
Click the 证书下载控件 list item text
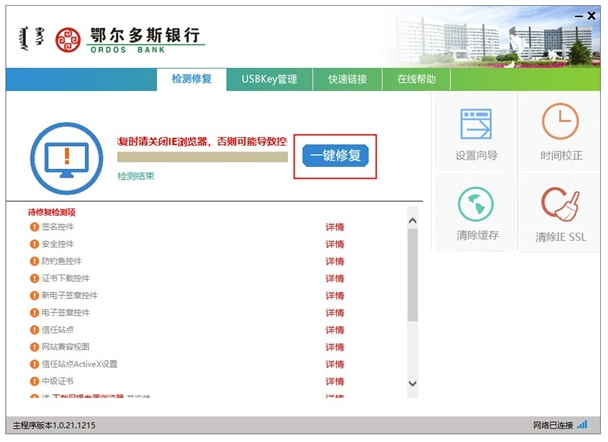click(66, 278)
